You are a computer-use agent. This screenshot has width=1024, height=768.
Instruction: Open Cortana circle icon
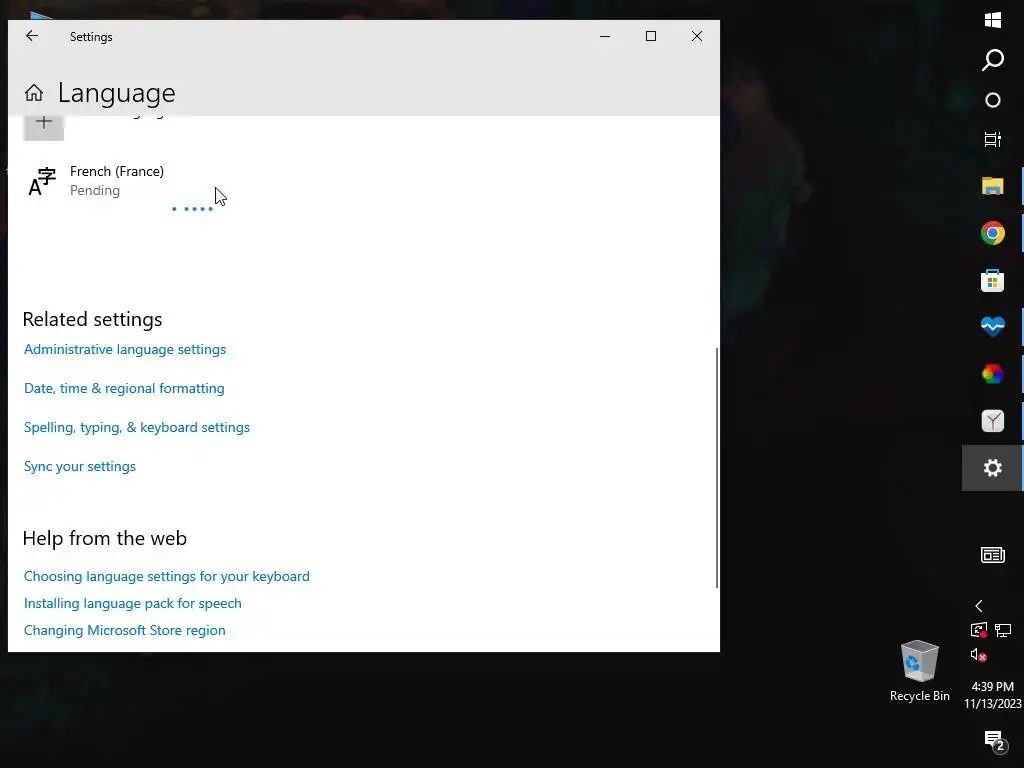point(993,100)
